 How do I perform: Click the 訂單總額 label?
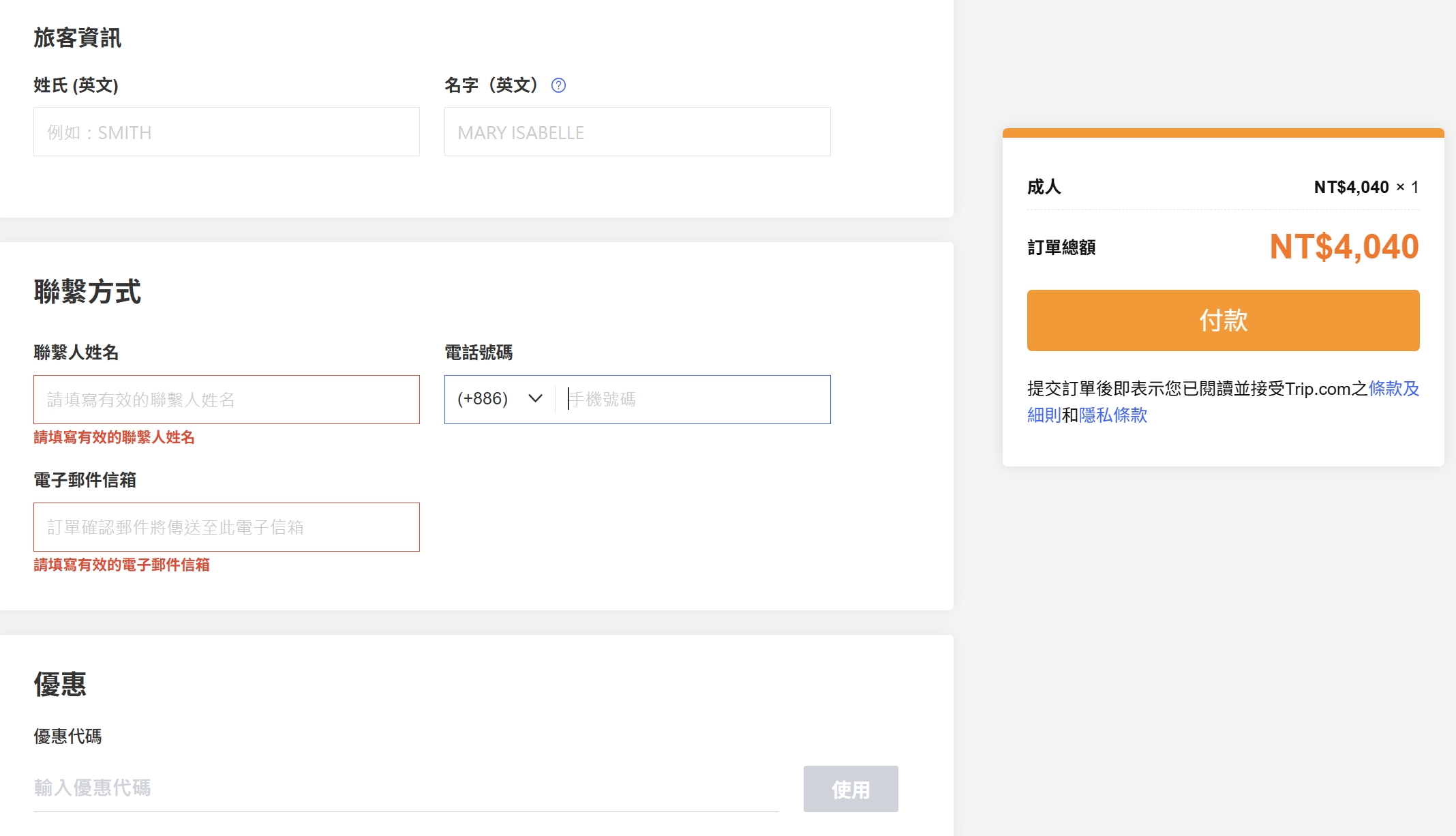[1061, 248]
